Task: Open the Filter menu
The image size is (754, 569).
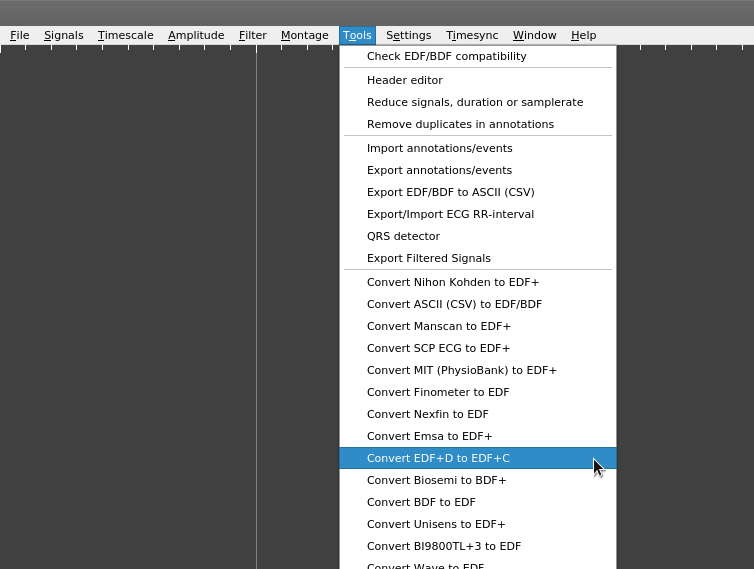Action: [252, 36]
